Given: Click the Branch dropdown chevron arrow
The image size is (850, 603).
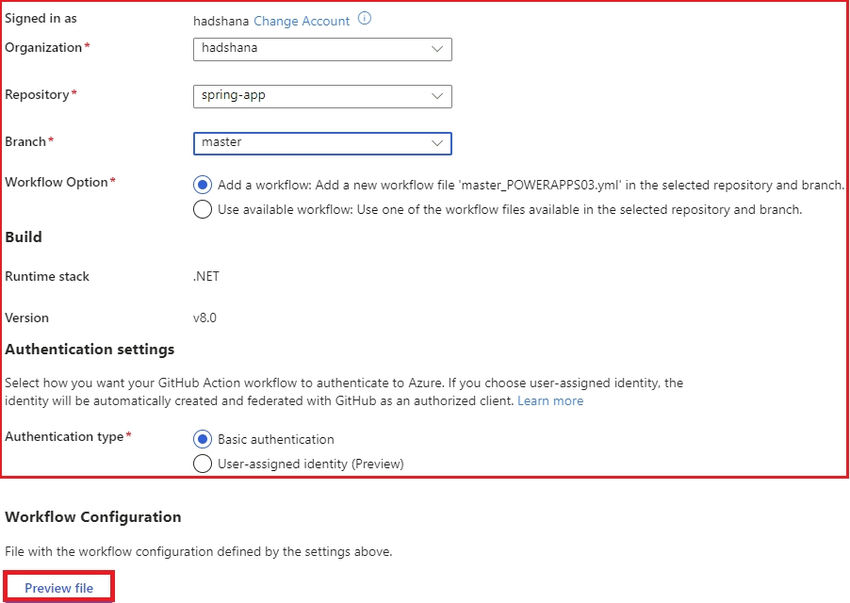Looking at the screenshot, I should (x=437, y=143).
